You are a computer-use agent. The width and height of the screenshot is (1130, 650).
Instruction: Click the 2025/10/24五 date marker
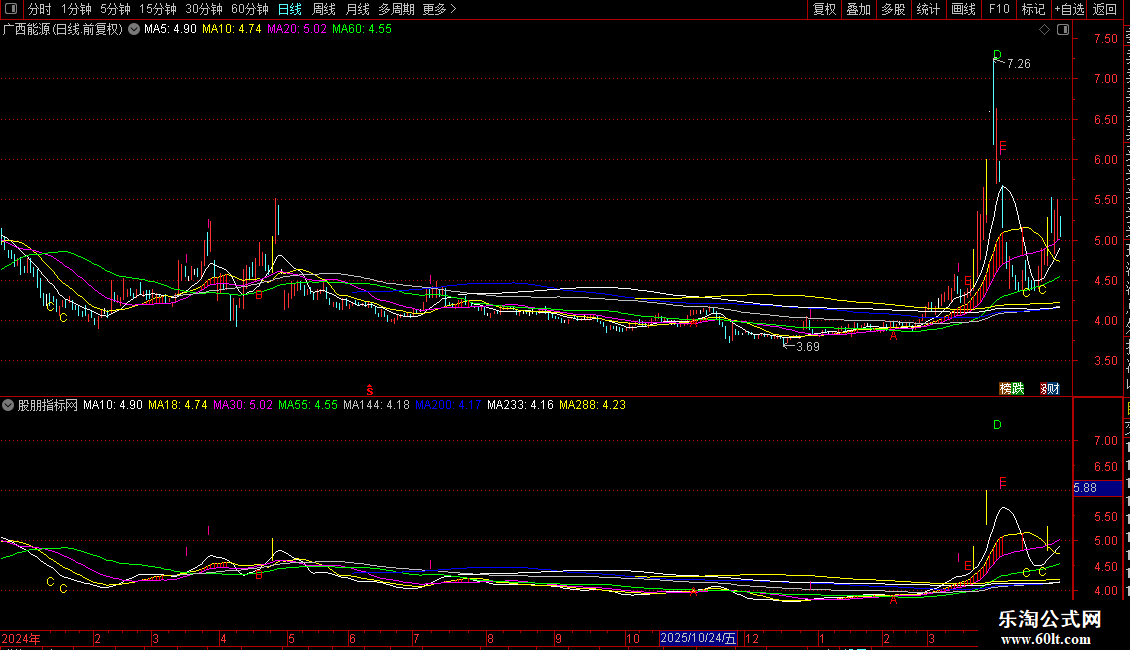pyautogui.click(x=698, y=638)
